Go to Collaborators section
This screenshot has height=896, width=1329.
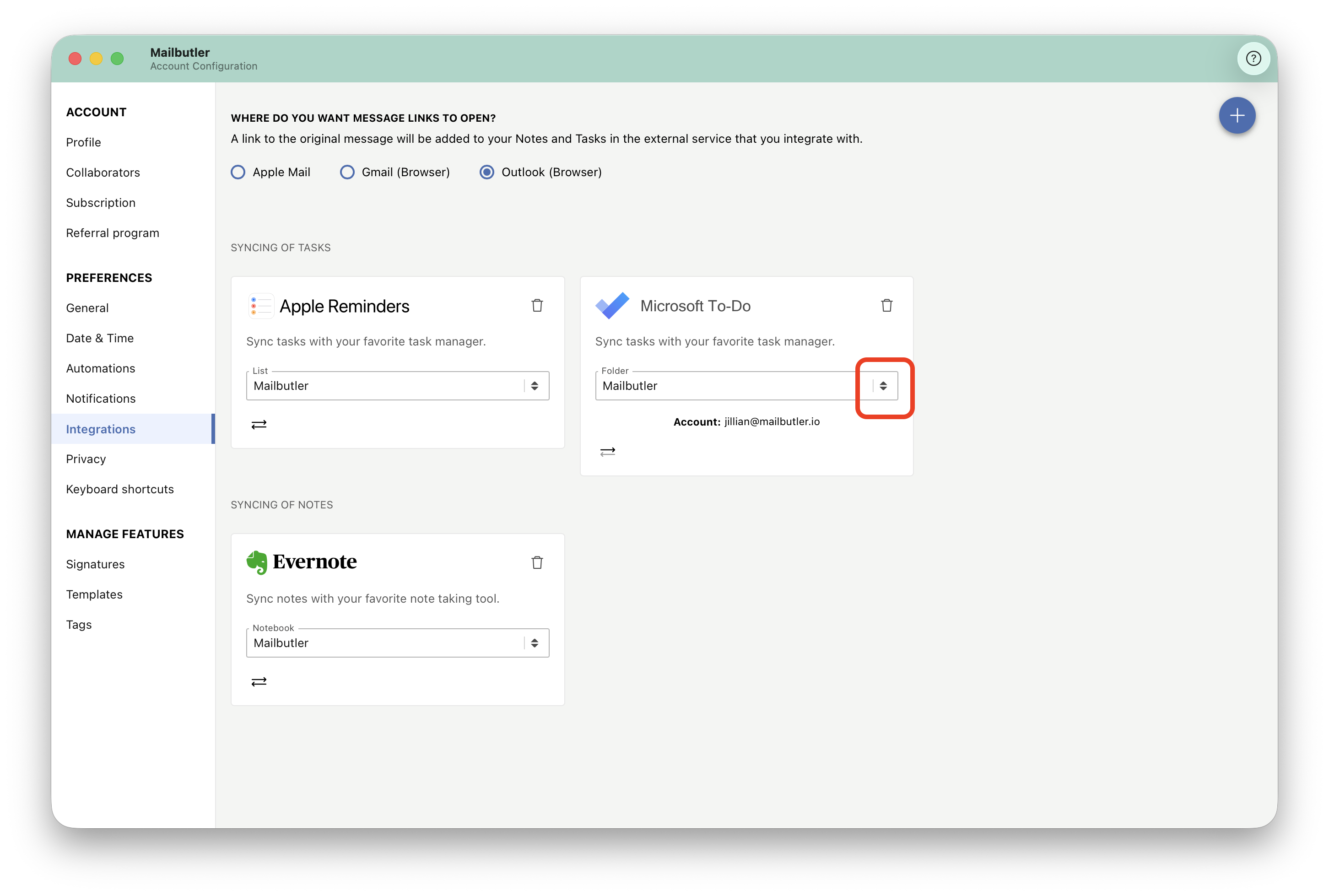click(x=103, y=173)
